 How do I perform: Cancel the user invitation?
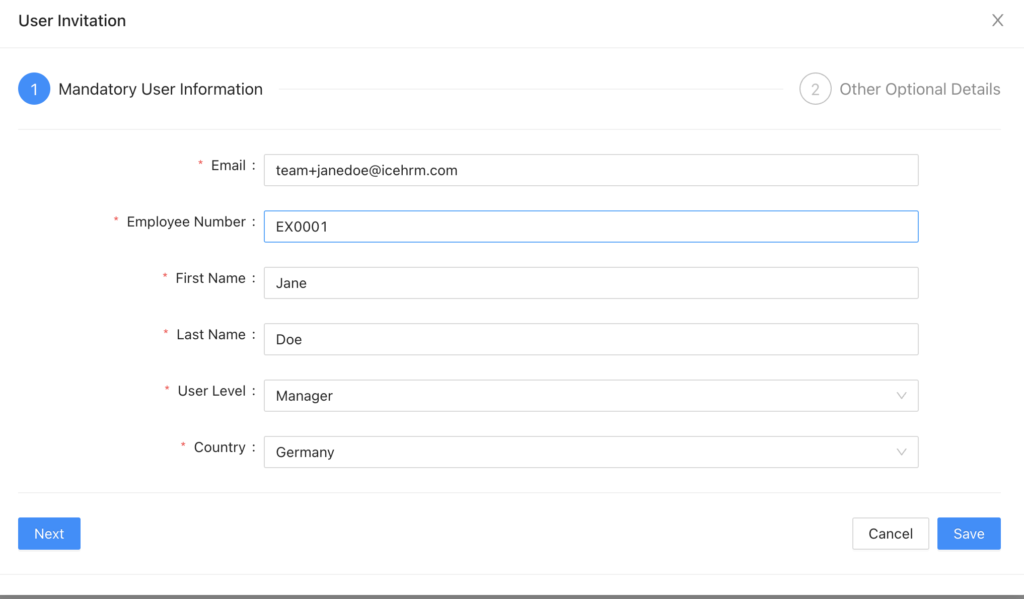tap(890, 534)
